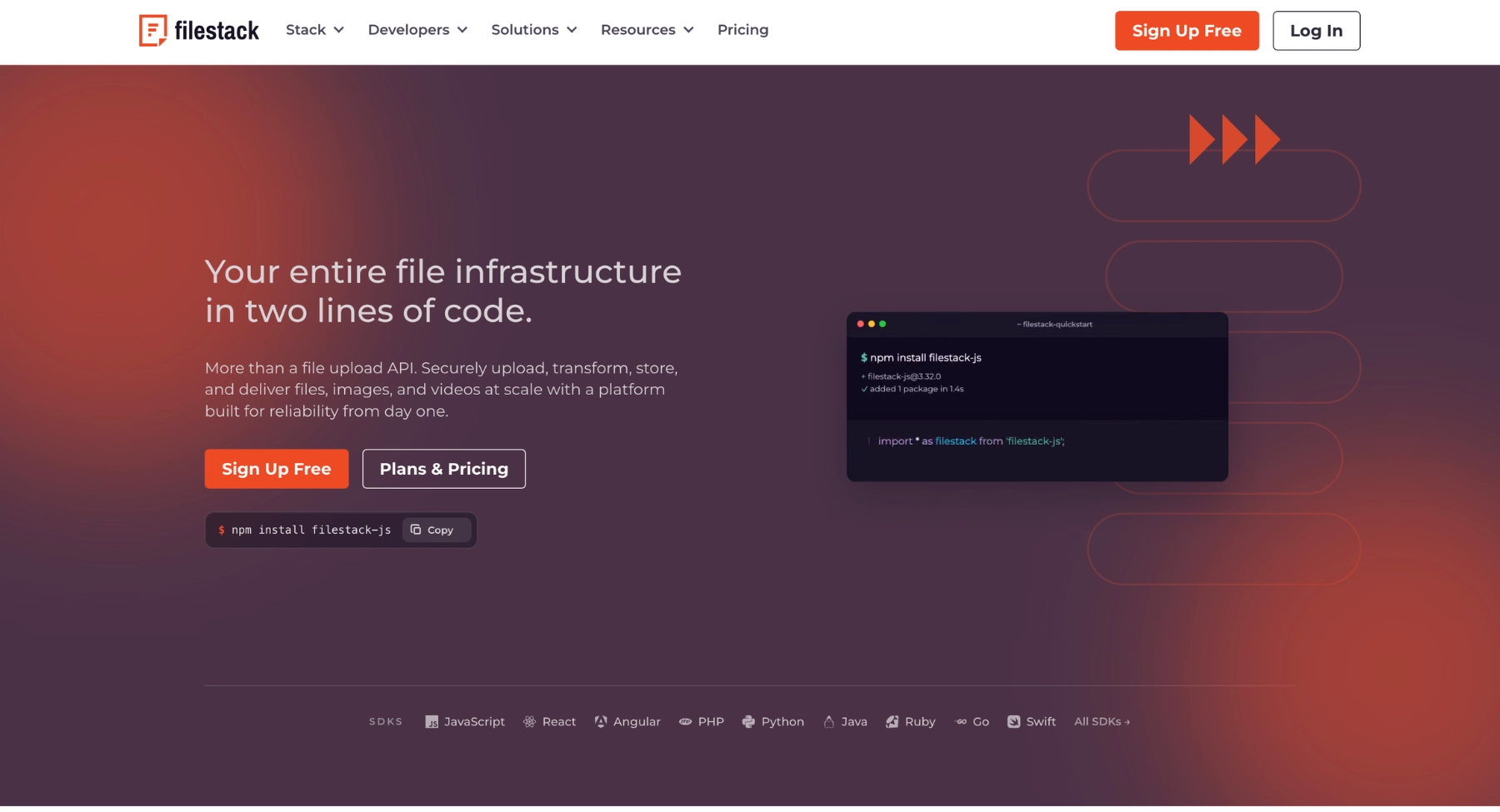
Task: Click the 'added 1 package in 1.4s' line
Action: 912,389
